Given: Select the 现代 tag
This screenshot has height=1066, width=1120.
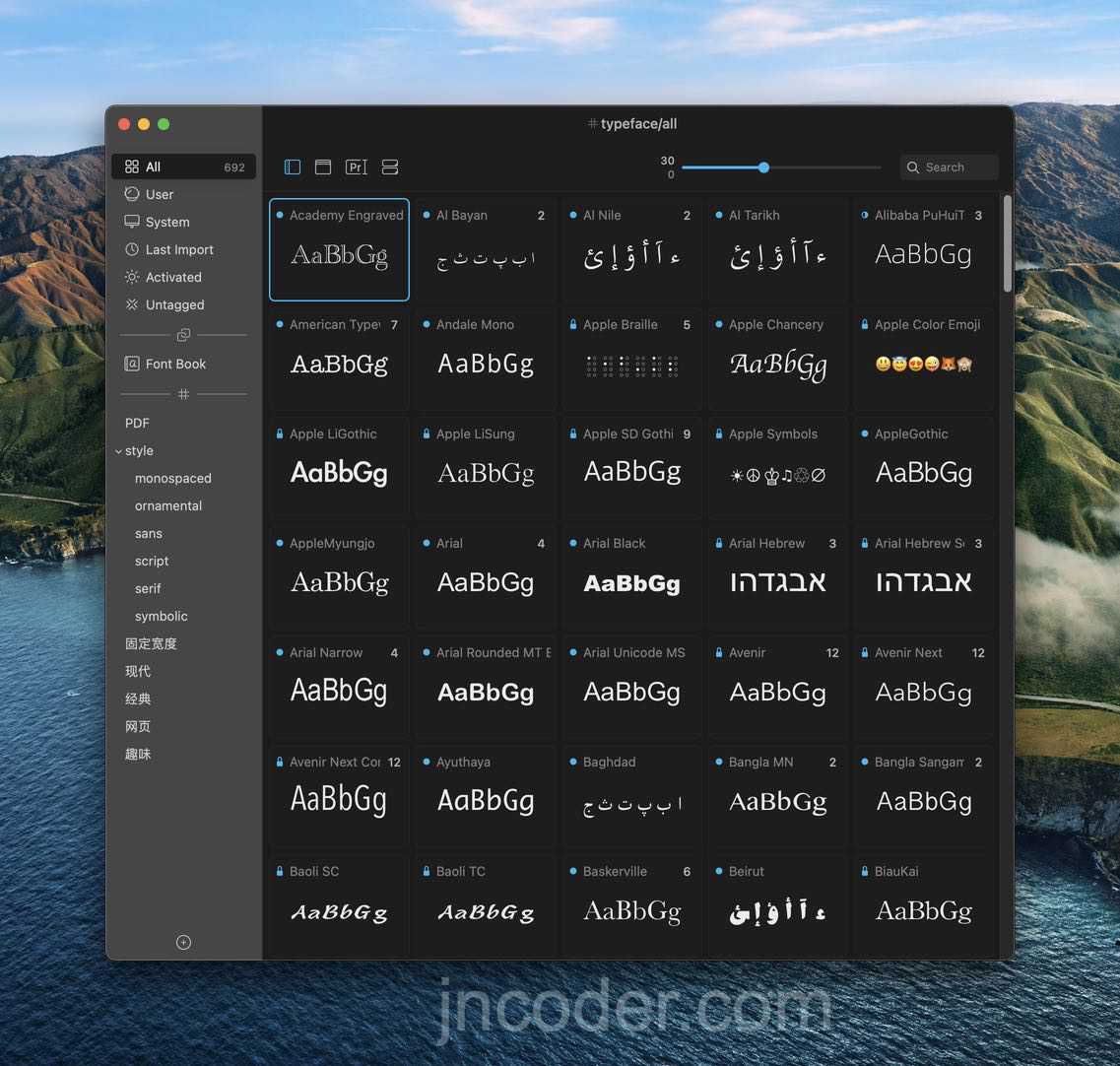Looking at the screenshot, I should pos(138,671).
